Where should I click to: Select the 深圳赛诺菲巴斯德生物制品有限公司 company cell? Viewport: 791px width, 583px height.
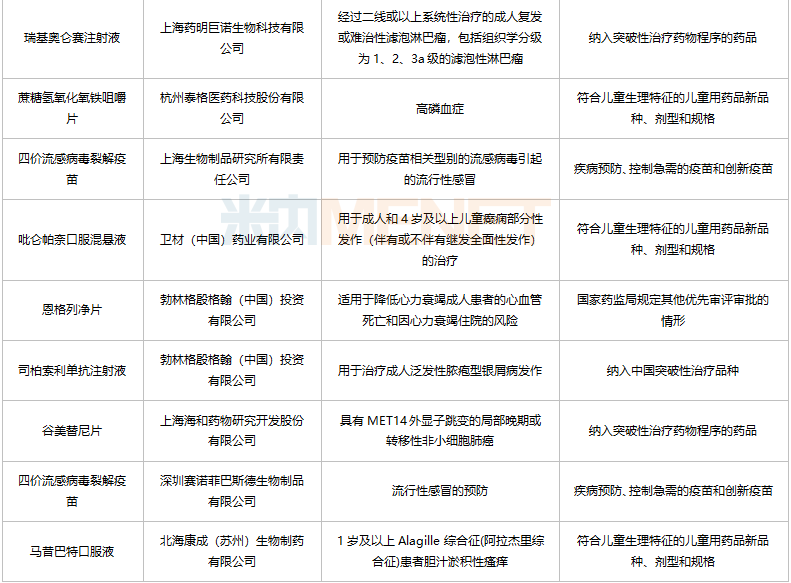click(232, 491)
